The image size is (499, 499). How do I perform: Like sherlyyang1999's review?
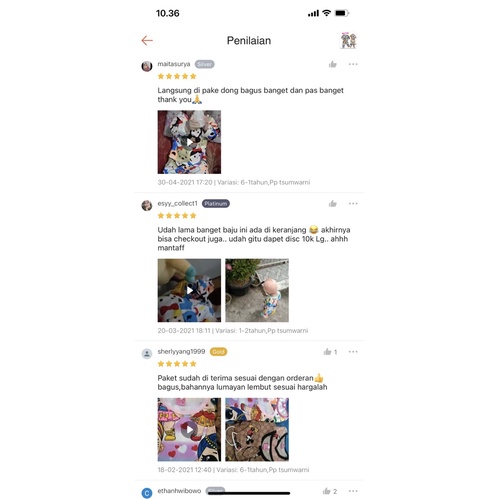point(330,352)
